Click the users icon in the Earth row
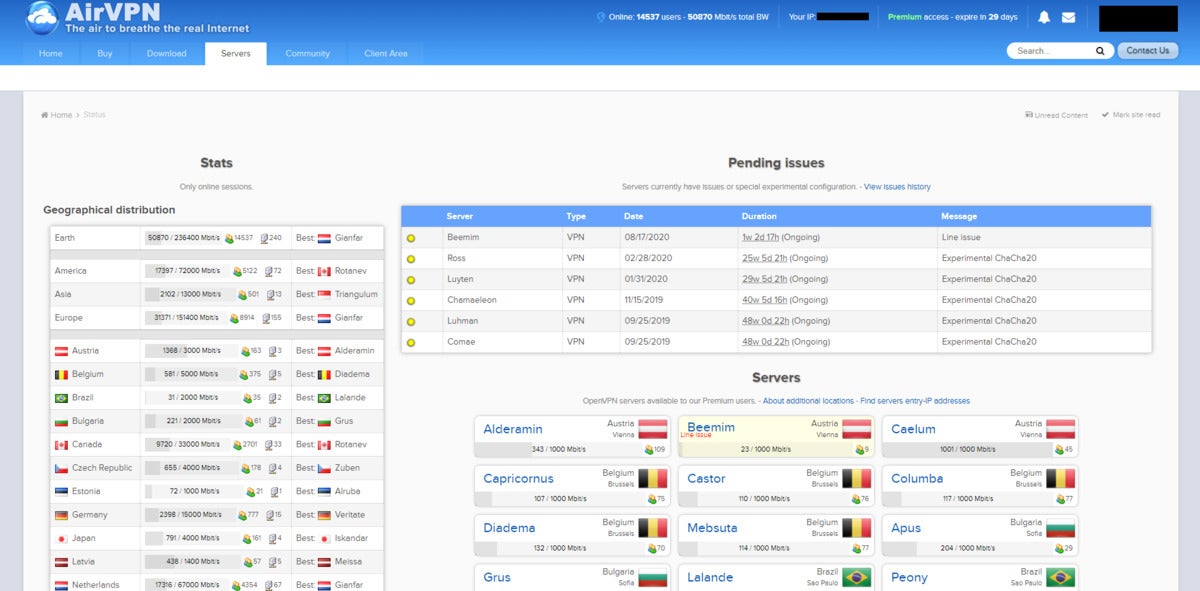1200x591 pixels. (229, 239)
